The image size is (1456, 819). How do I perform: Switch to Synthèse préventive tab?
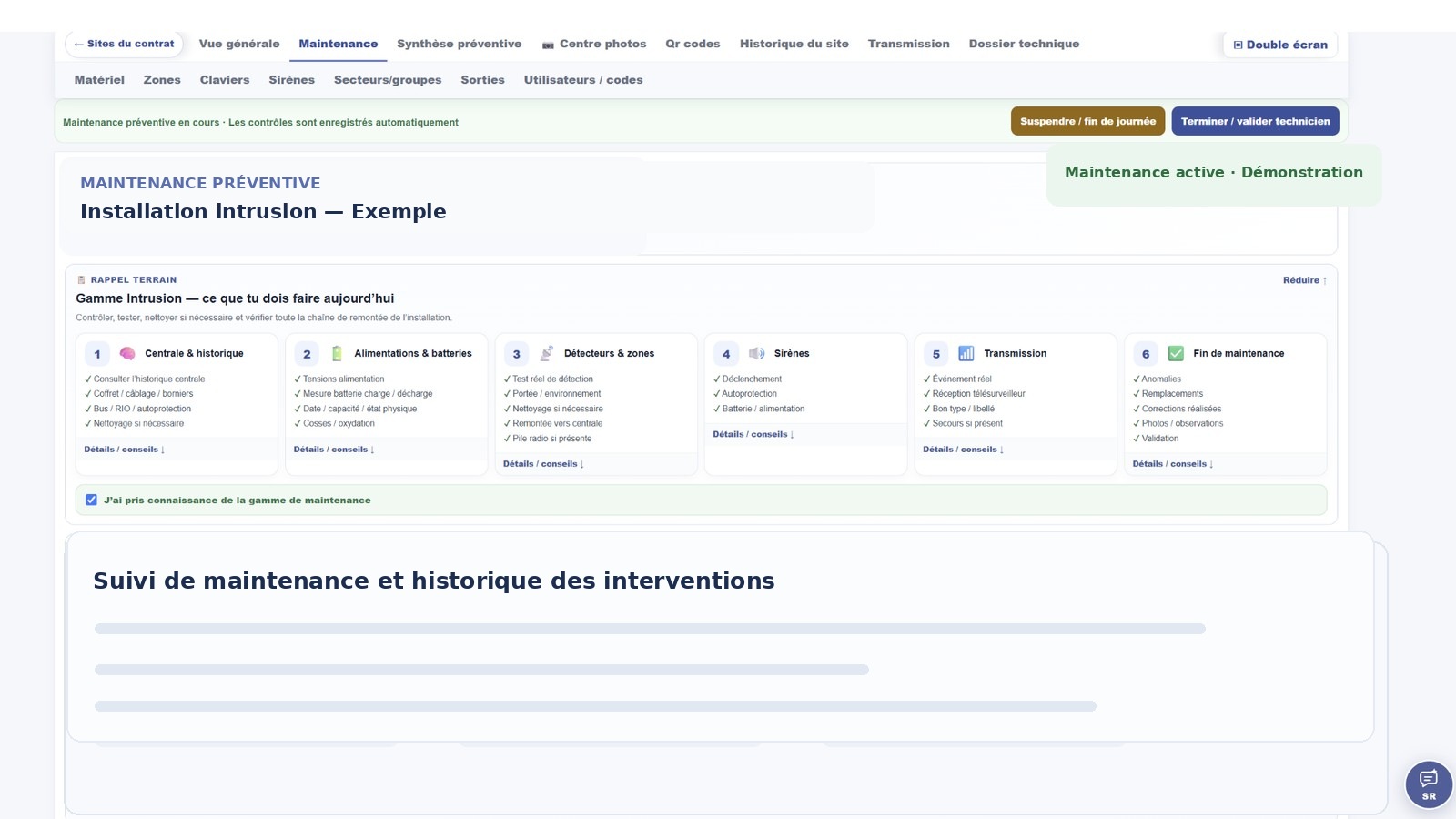459,44
